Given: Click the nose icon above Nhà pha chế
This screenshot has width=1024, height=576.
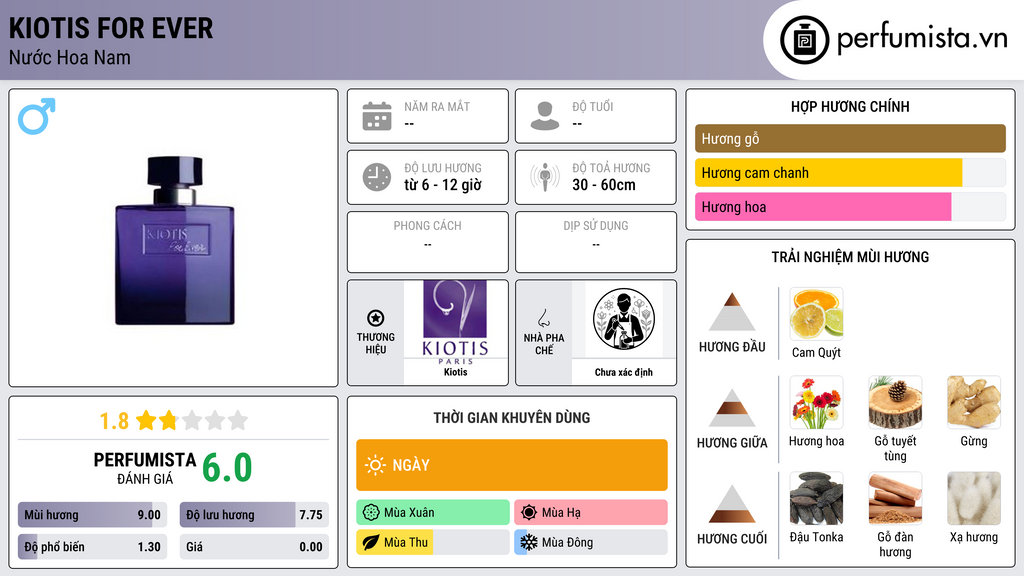Looking at the screenshot, I should pyautogui.click(x=543, y=318).
